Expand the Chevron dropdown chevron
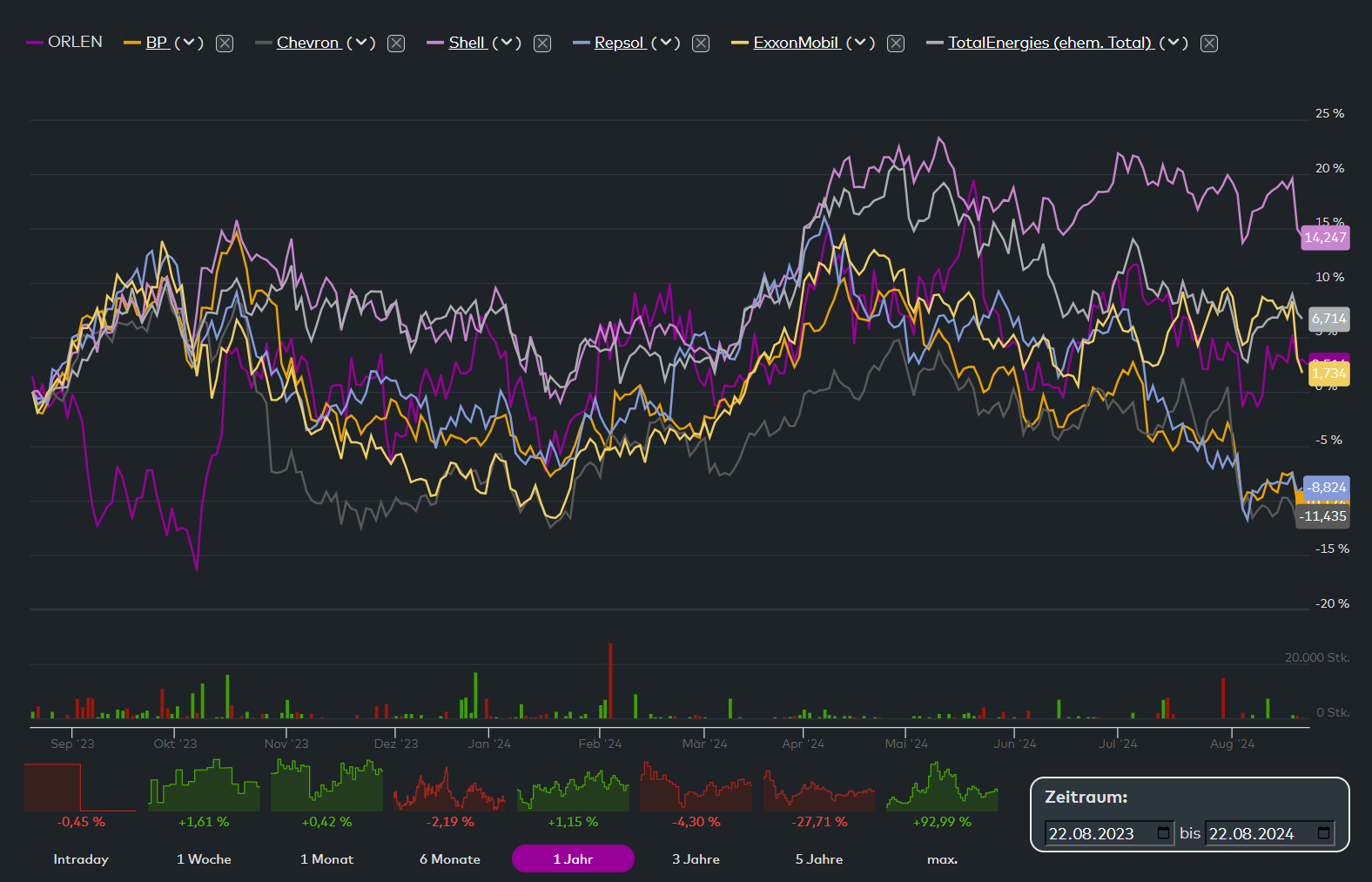The width and height of the screenshot is (1372, 882). click(361, 43)
